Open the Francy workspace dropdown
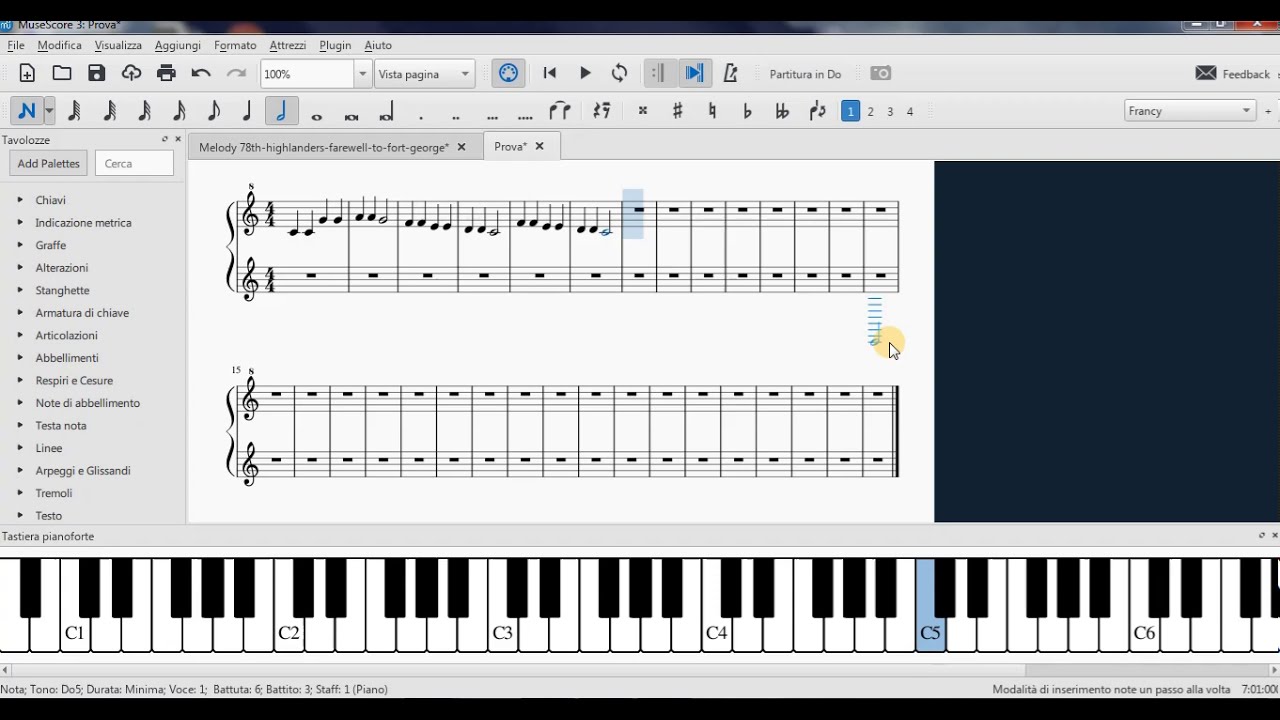The image size is (1280, 720). [1189, 111]
